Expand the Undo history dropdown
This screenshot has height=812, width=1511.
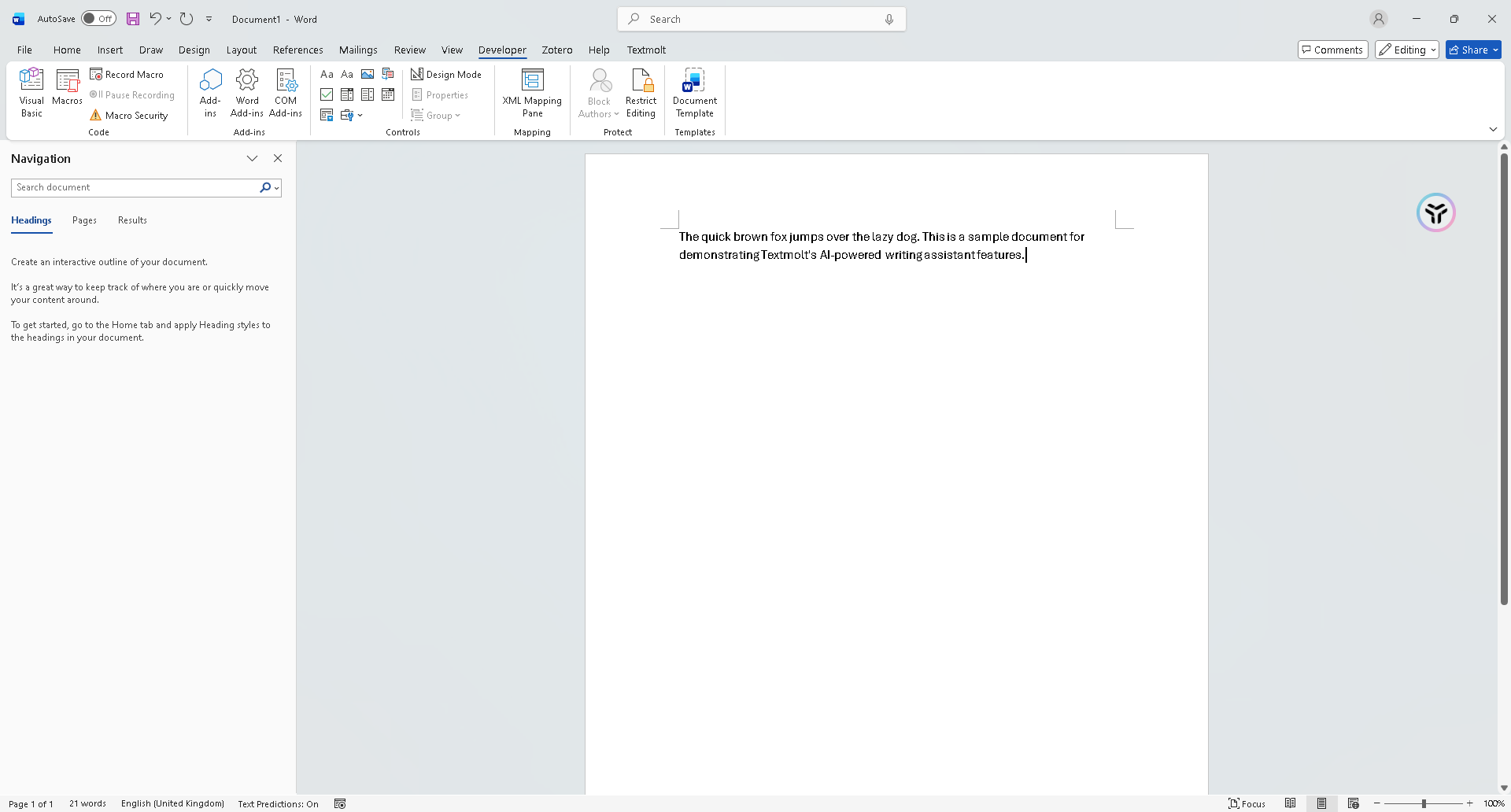168,19
